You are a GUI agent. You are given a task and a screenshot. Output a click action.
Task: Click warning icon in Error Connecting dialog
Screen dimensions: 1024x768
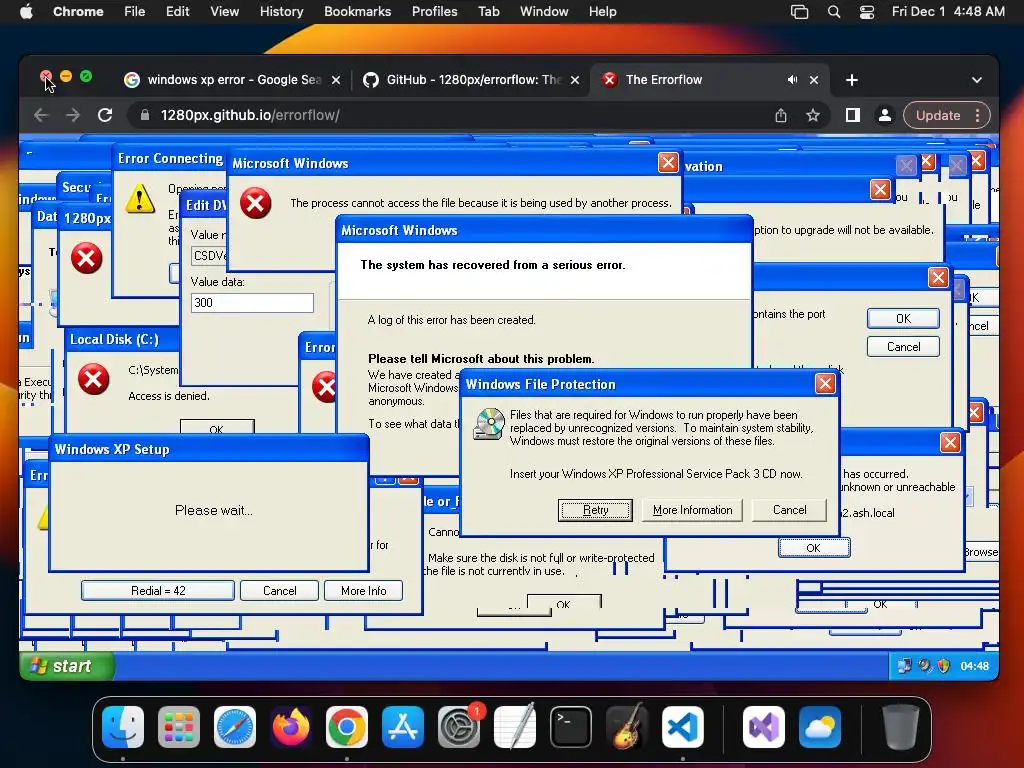[140, 198]
